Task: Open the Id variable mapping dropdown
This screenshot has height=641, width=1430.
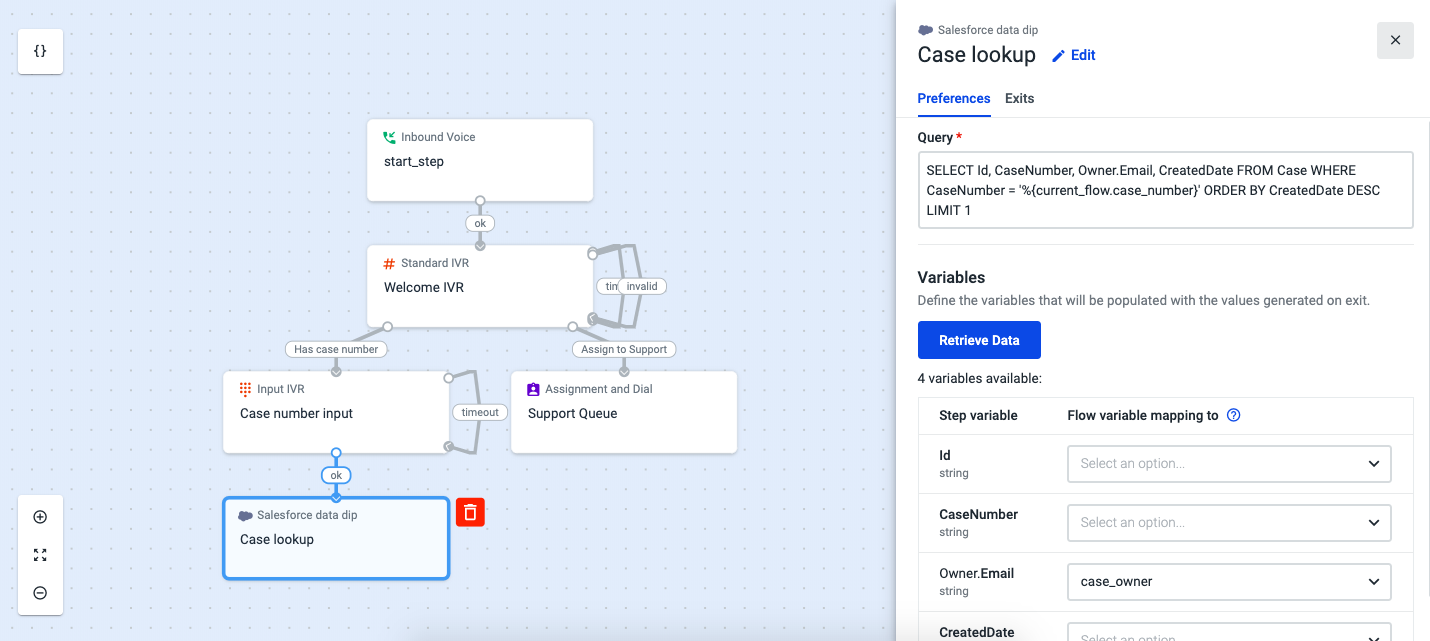Action: point(1230,464)
